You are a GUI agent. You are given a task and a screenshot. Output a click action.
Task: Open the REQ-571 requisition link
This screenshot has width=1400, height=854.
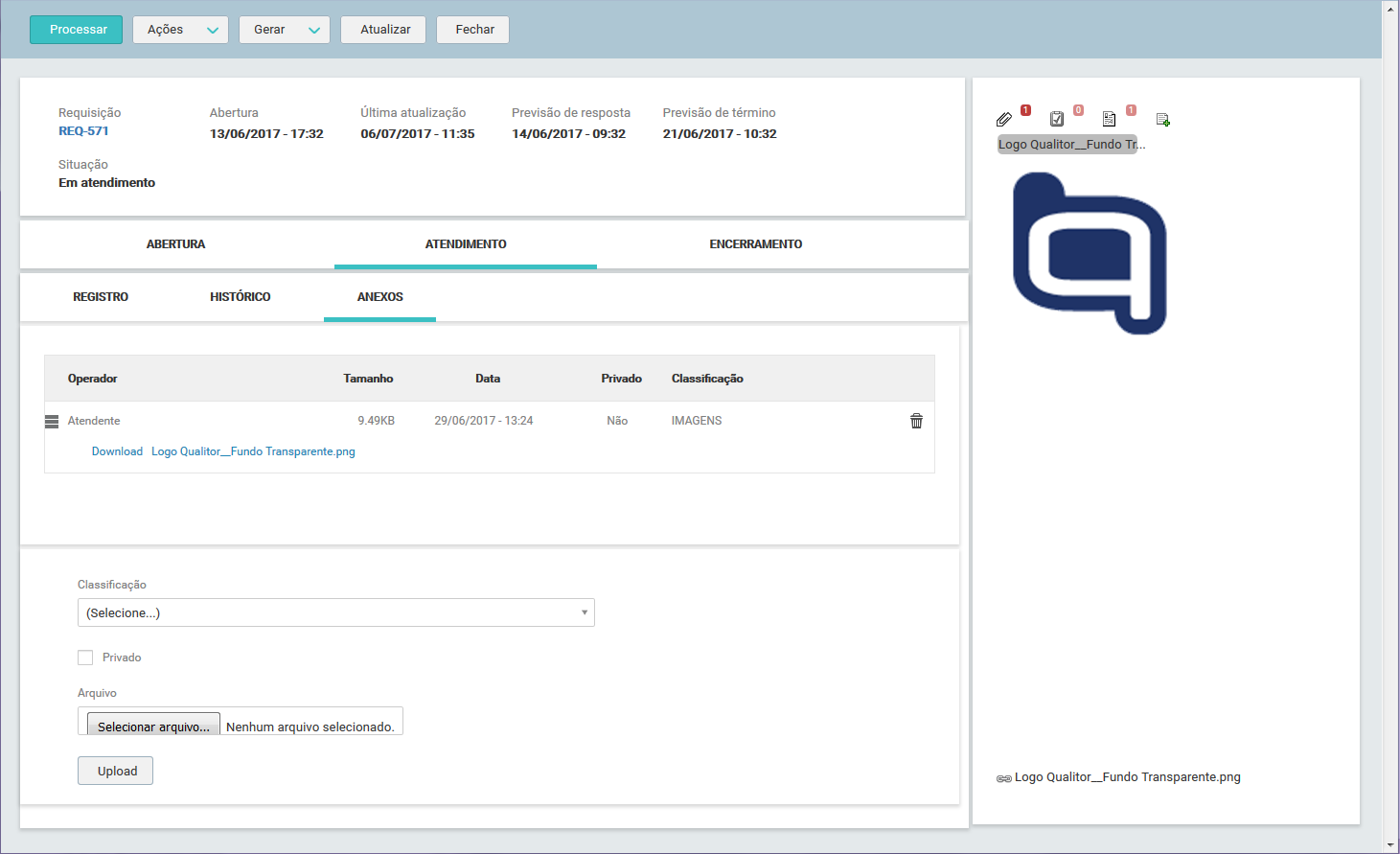click(83, 130)
